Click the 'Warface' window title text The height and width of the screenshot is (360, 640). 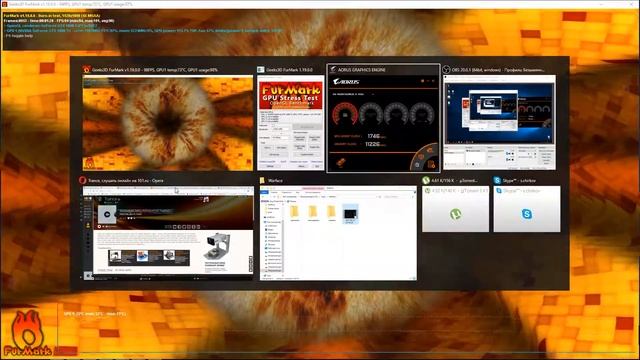275,180
